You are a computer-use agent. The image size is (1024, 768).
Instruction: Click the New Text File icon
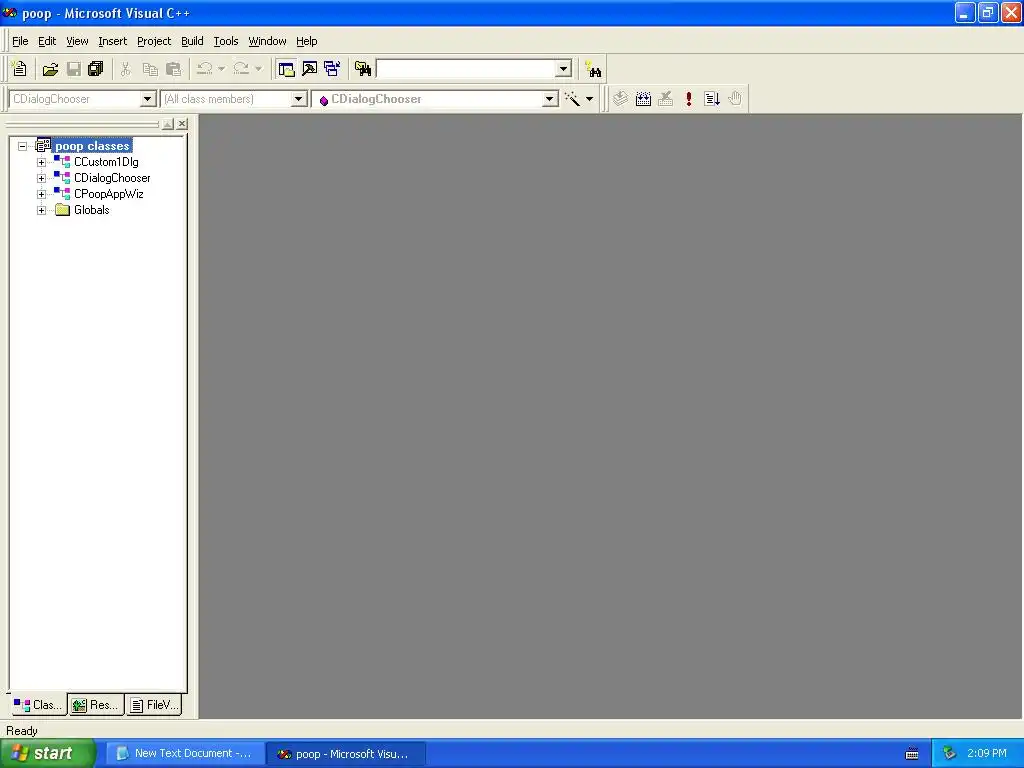(x=20, y=69)
